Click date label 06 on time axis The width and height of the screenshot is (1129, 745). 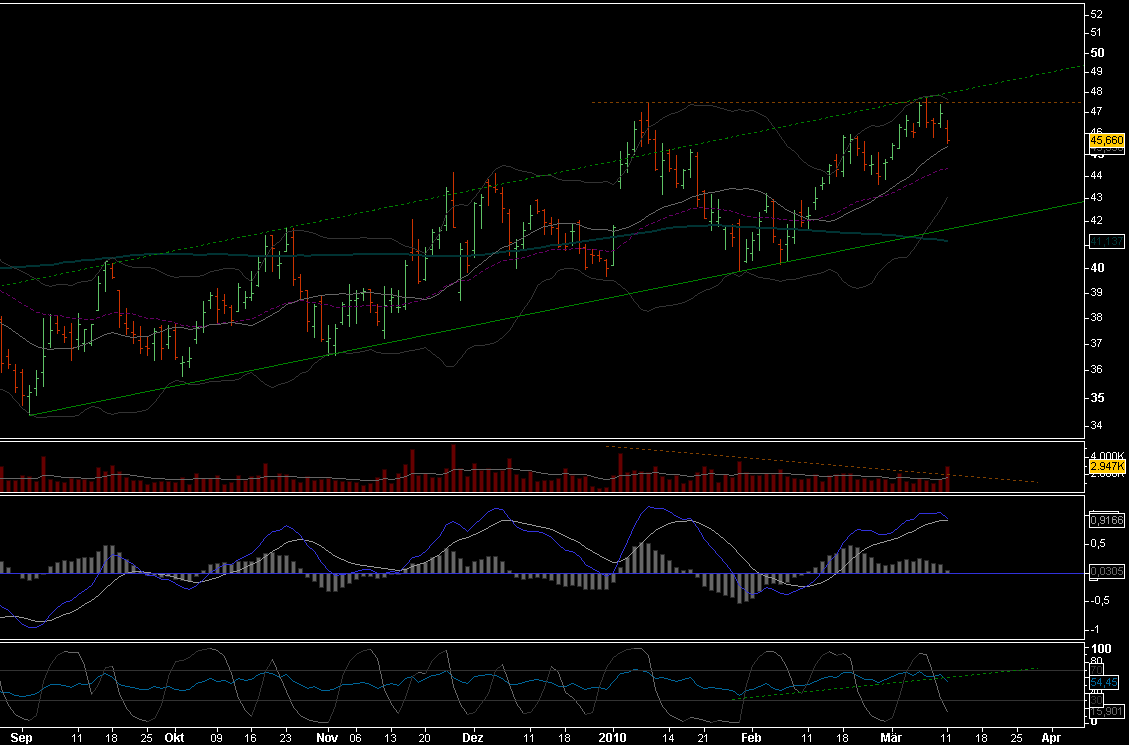point(356,738)
